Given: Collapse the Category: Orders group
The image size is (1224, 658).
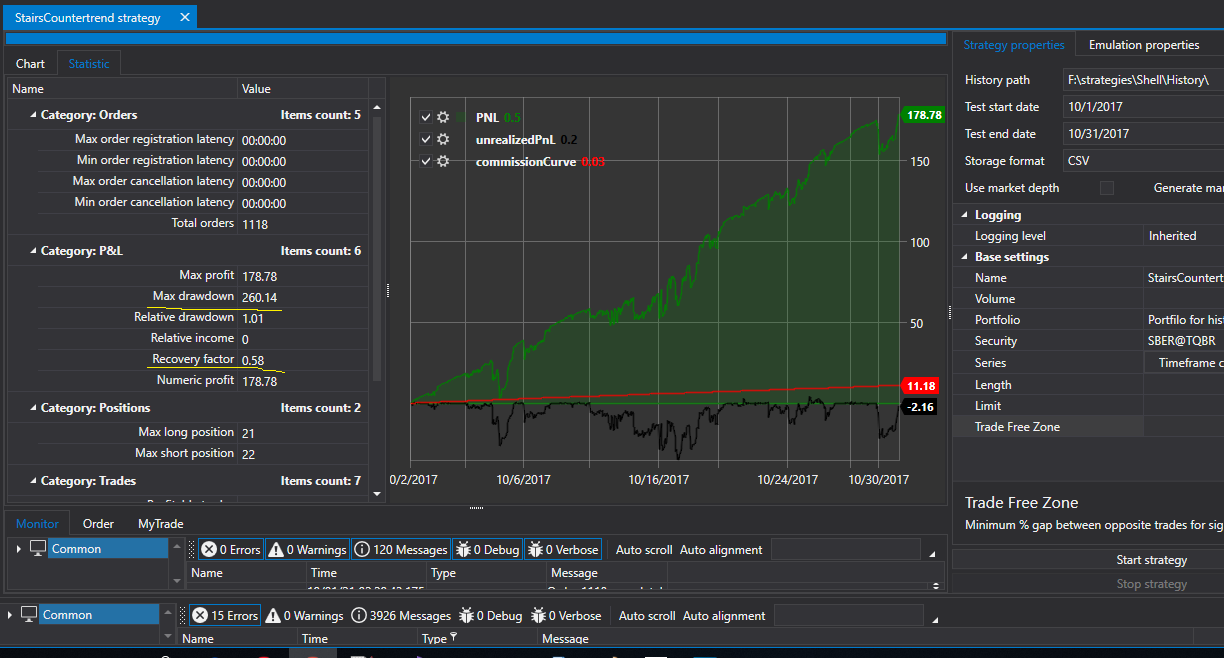Looking at the screenshot, I should click(32, 115).
